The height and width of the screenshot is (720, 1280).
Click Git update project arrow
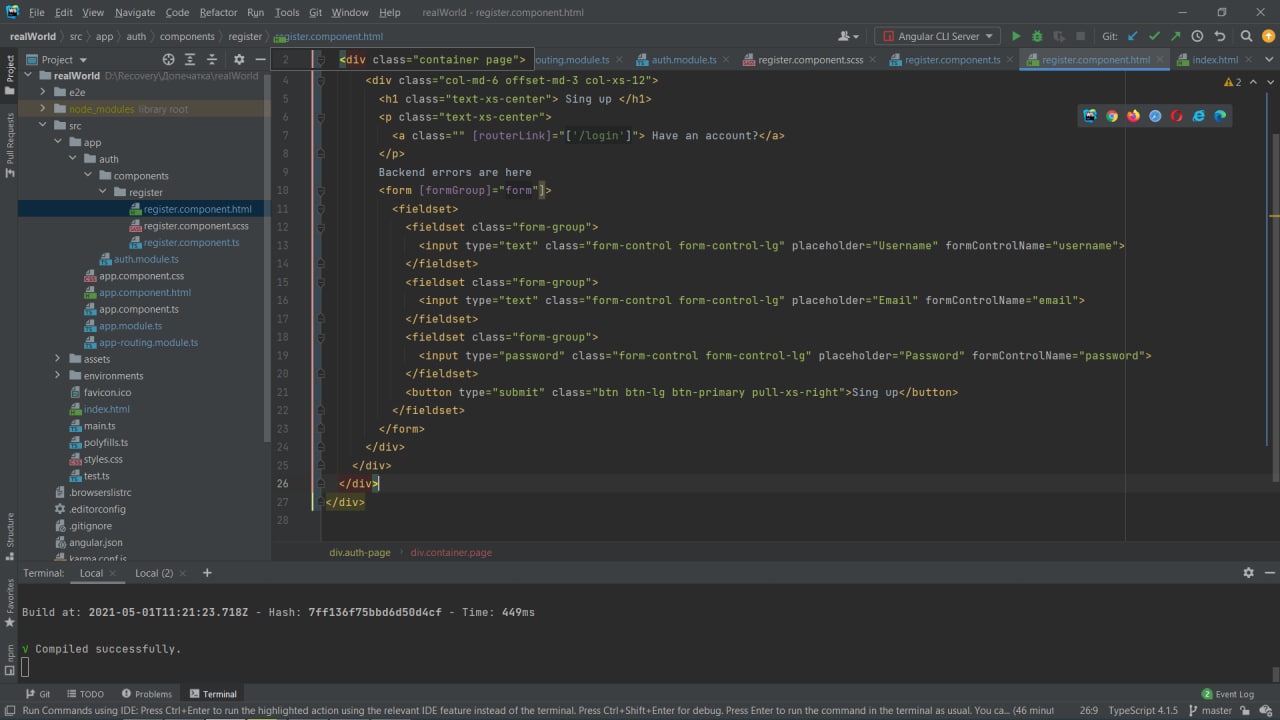coord(1133,36)
